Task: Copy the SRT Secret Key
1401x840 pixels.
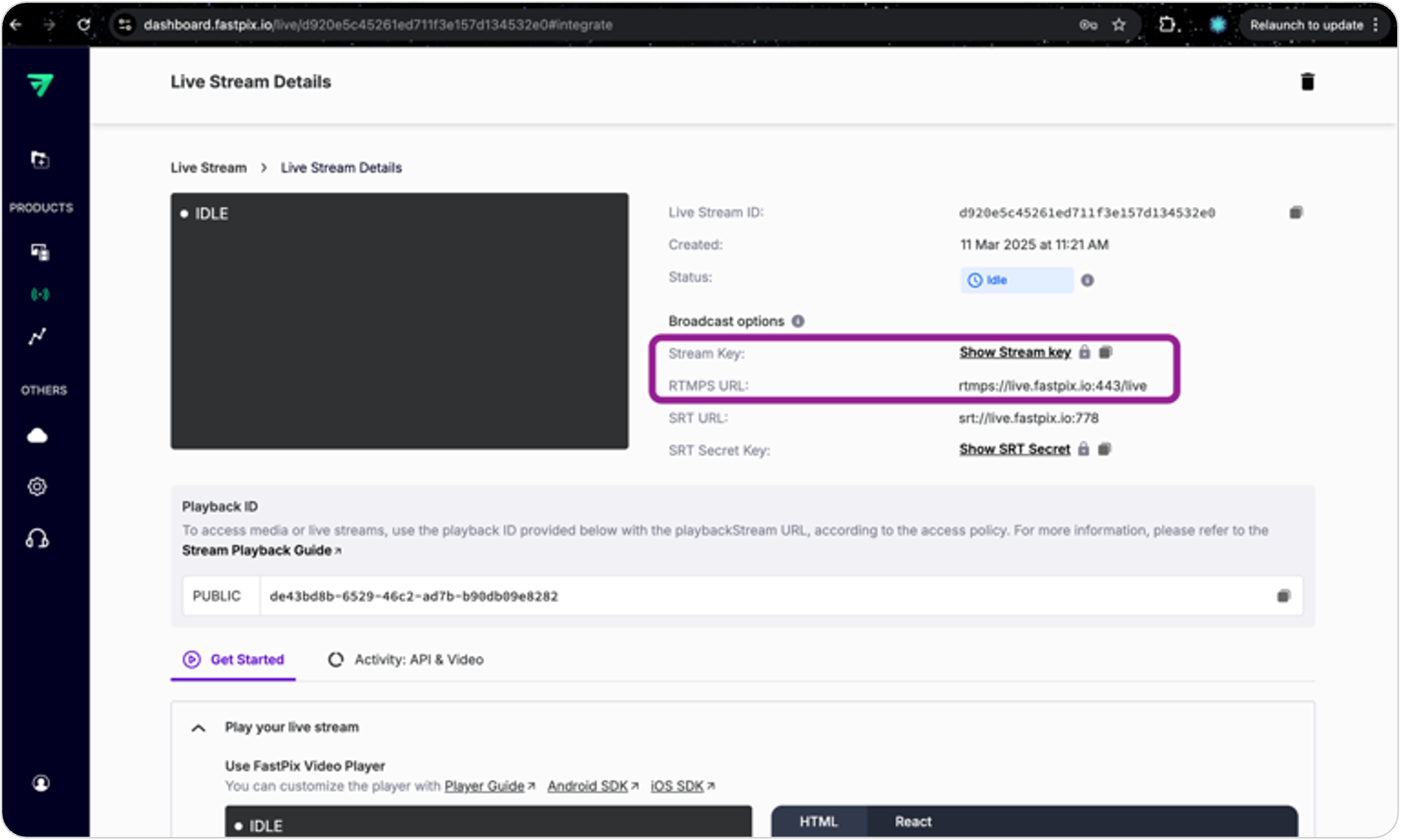Action: click(1105, 449)
